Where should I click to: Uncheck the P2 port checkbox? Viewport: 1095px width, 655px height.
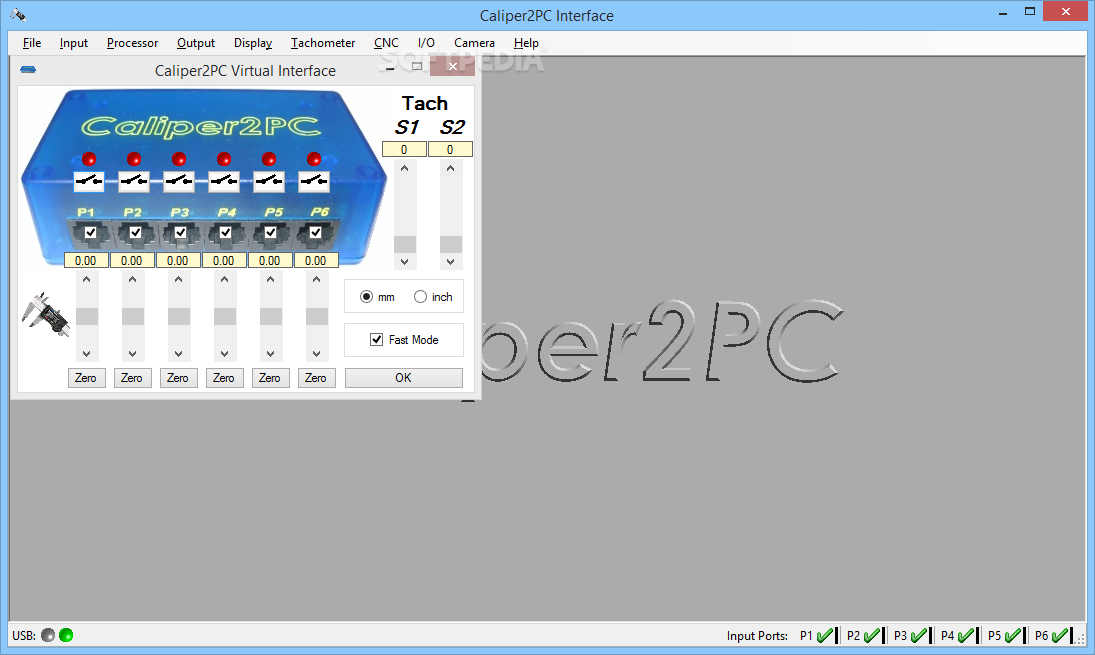click(x=135, y=233)
